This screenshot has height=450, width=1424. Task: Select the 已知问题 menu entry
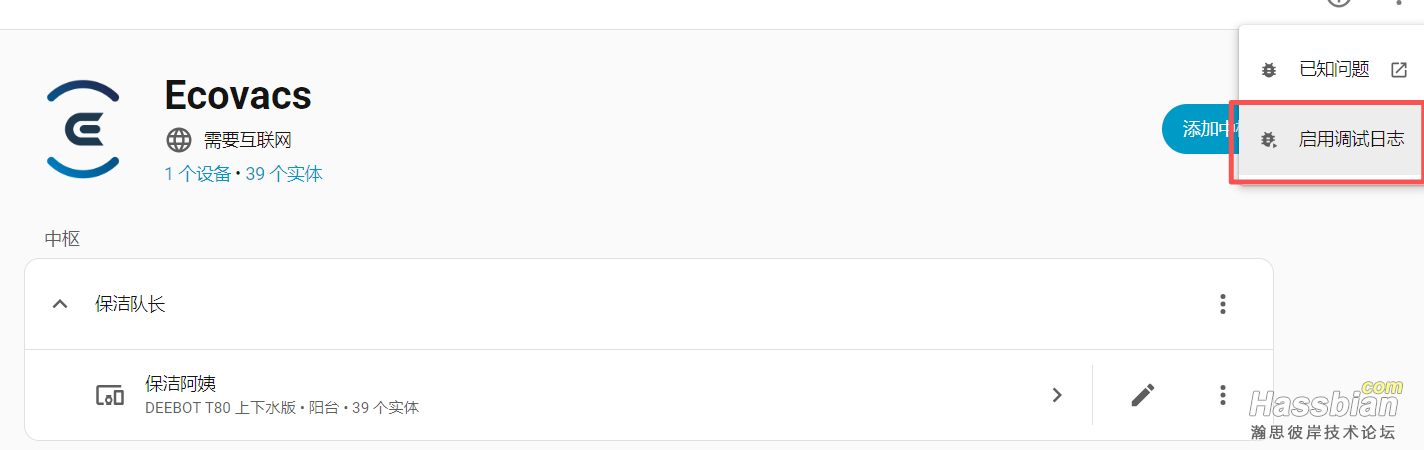tap(1333, 70)
